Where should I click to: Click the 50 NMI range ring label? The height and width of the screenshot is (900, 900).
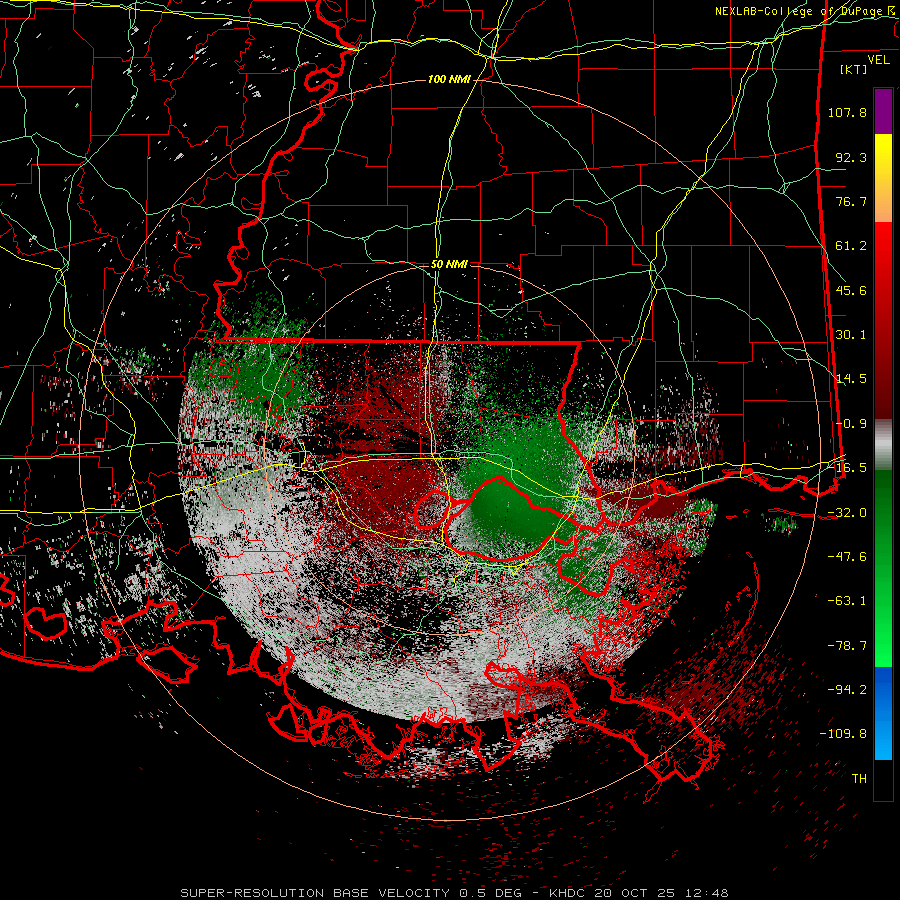pos(449,265)
